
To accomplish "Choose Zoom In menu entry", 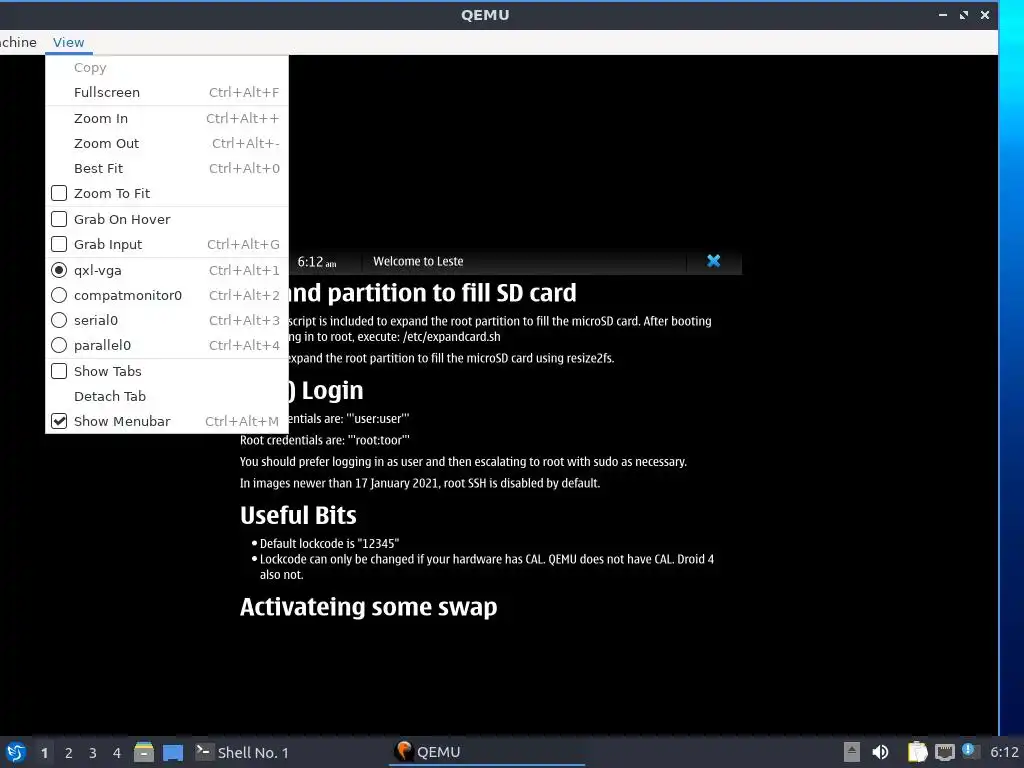I will (x=167, y=118).
